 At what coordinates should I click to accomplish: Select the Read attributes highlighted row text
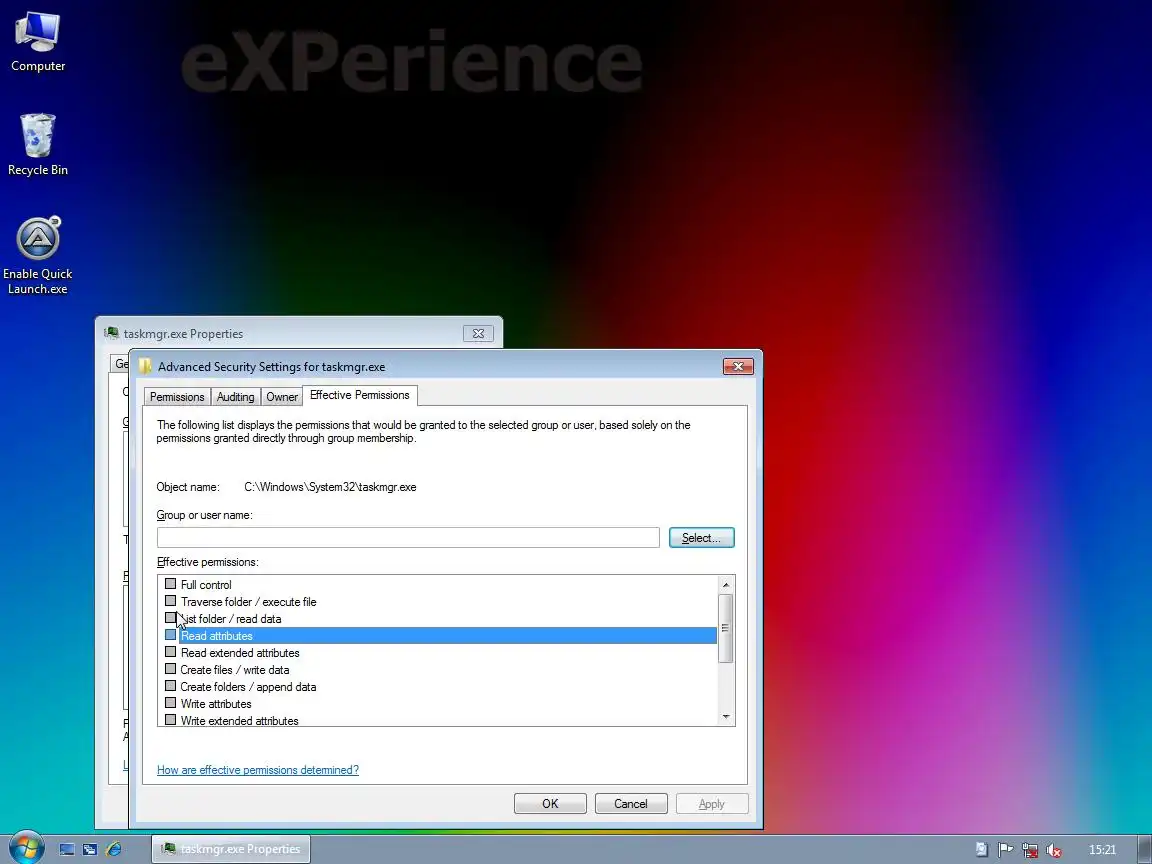coord(217,636)
